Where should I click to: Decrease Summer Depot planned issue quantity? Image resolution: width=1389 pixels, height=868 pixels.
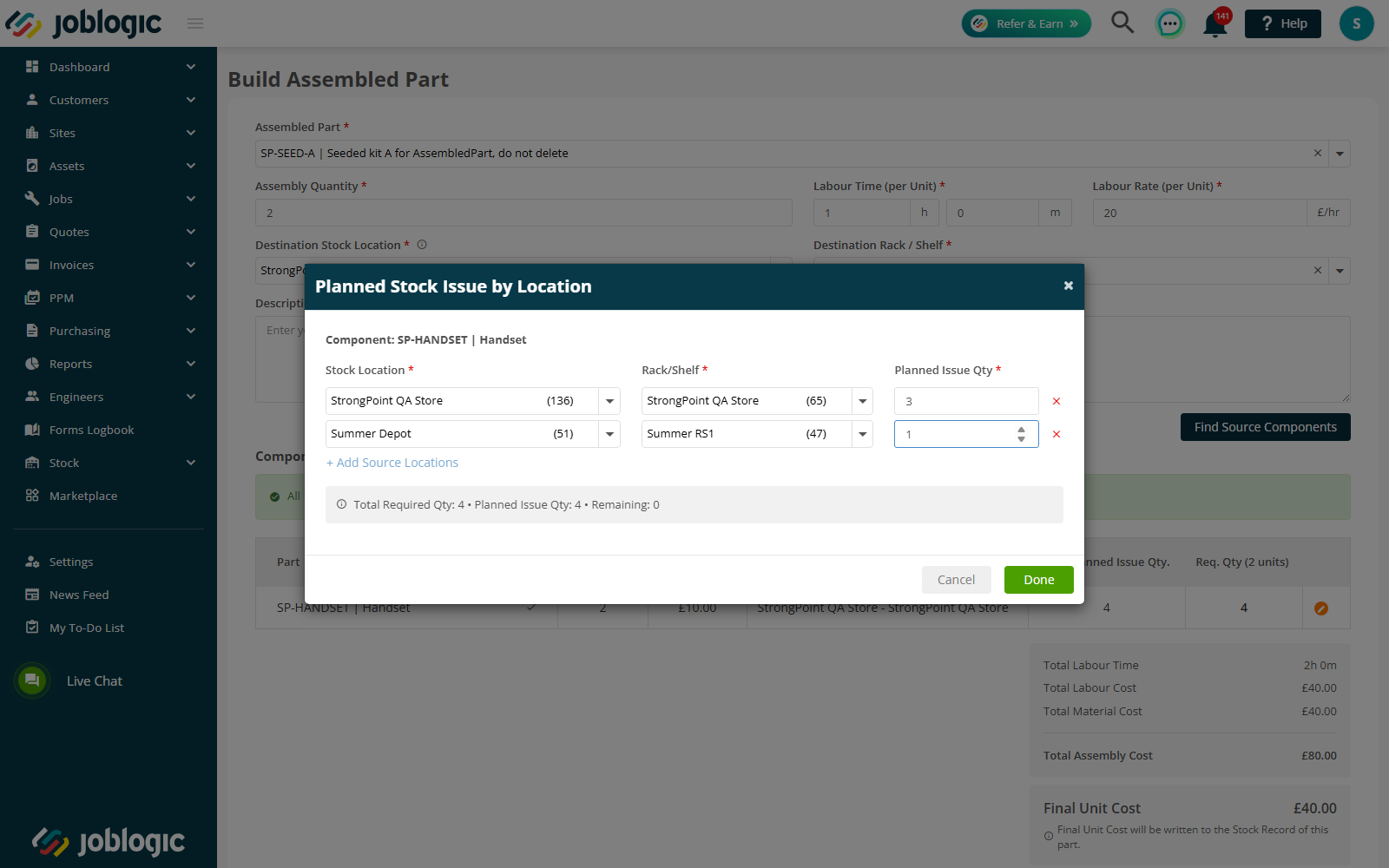coord(1022,439)
